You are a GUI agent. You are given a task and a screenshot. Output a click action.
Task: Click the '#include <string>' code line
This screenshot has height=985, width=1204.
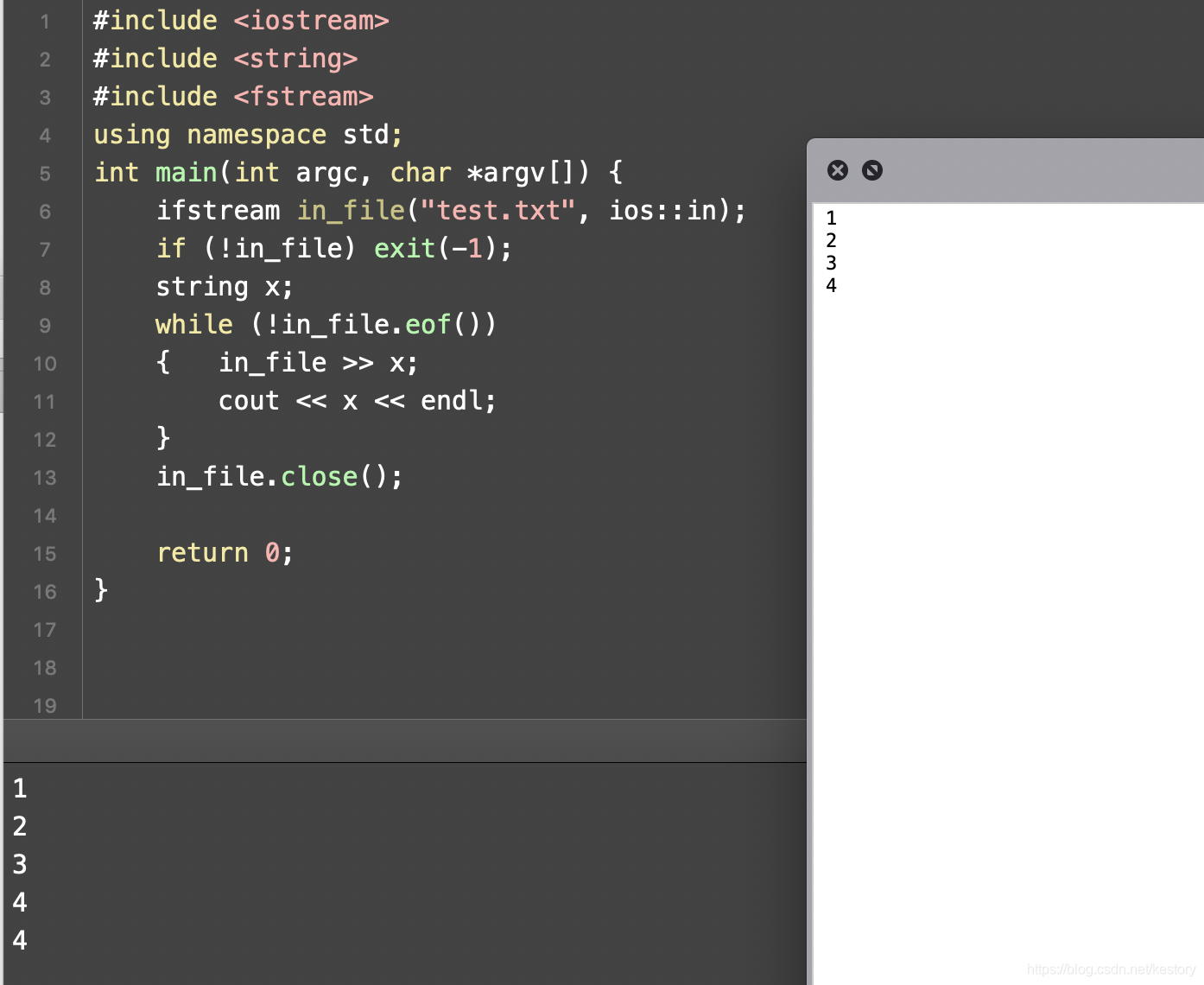pyautogui.click(x=225, y=59)
